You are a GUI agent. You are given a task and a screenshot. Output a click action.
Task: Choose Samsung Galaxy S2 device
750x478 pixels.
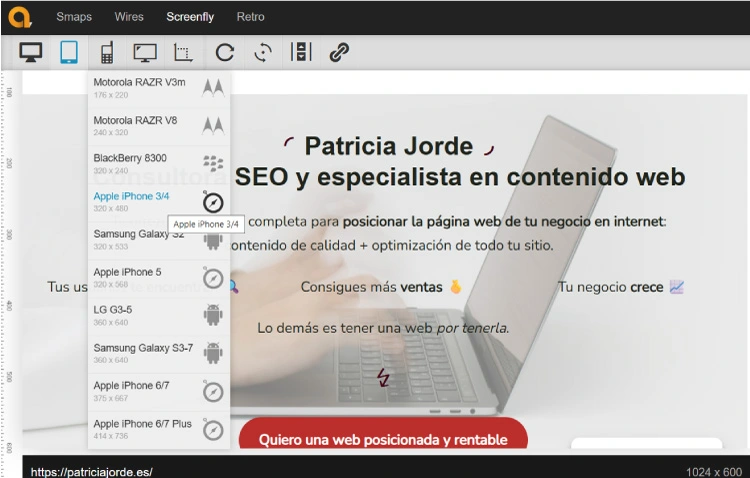point(159,240)
